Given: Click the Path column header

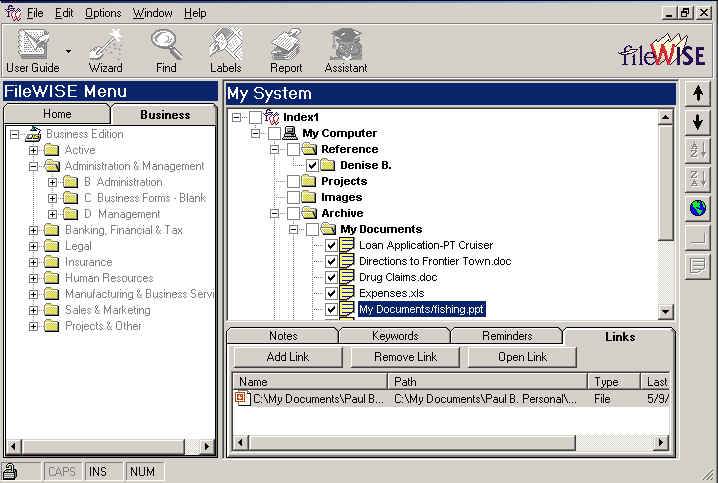Looking at the screenshot, I should tap(488, 381).
